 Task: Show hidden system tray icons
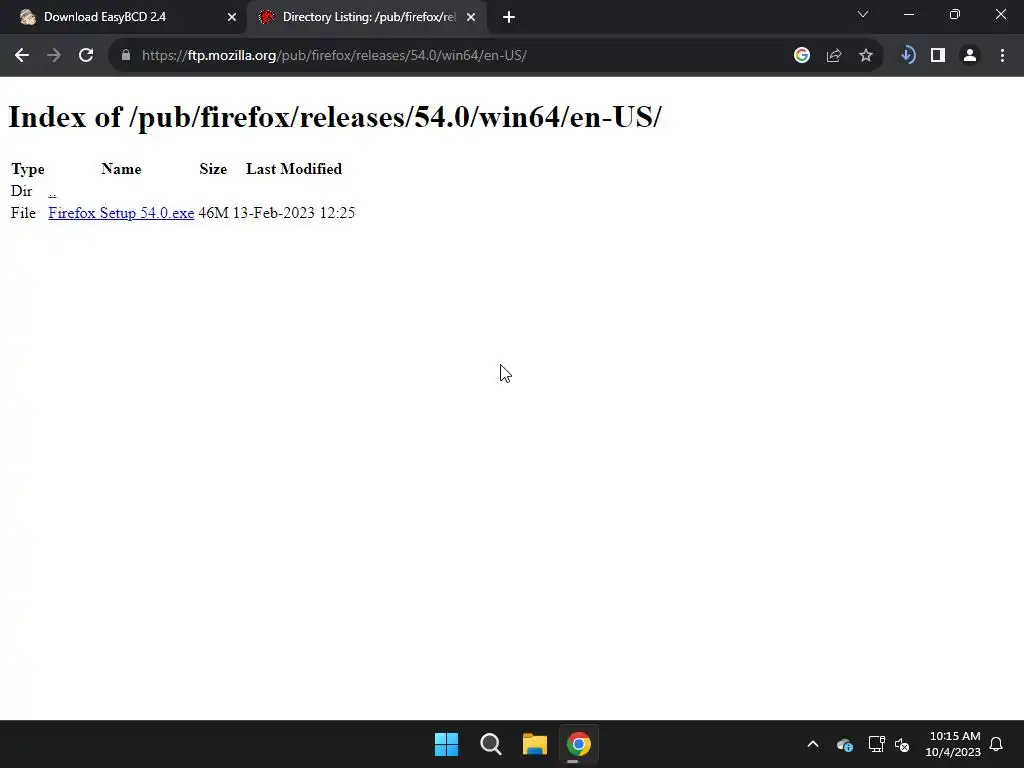point(813,744)
